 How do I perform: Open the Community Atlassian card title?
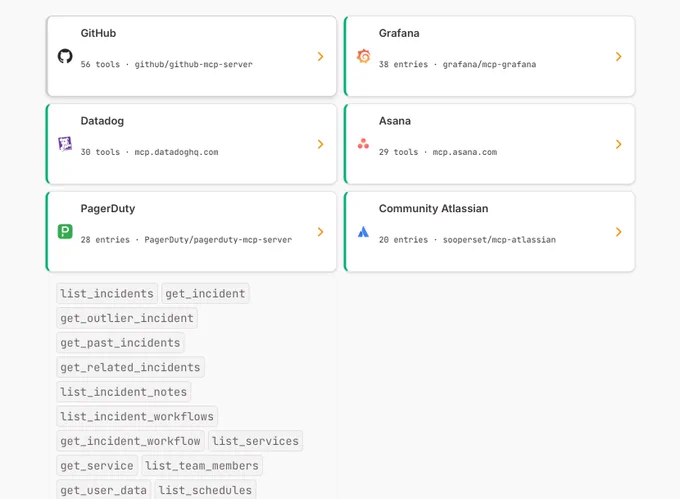[434, 209]
